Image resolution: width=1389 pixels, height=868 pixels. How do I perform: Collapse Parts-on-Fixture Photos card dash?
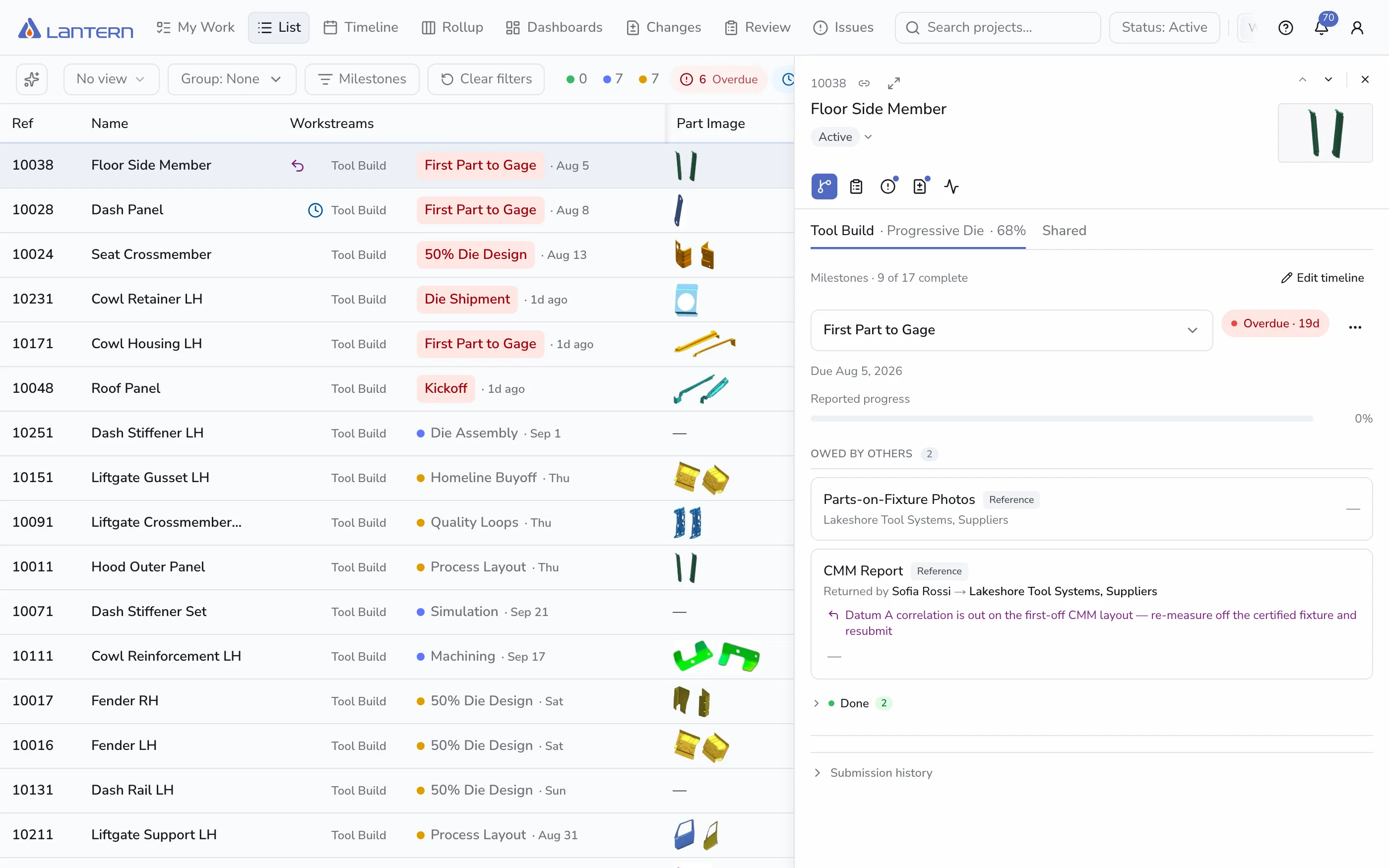point(1353,509)
